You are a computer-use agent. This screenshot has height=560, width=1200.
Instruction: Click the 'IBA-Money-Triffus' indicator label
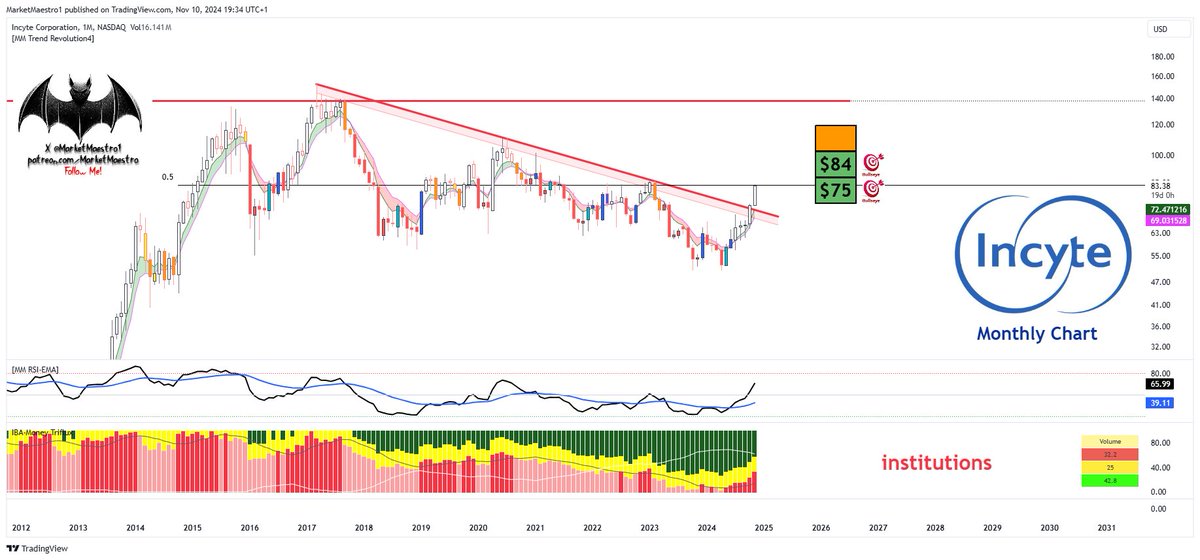click(x=41, y=435)
